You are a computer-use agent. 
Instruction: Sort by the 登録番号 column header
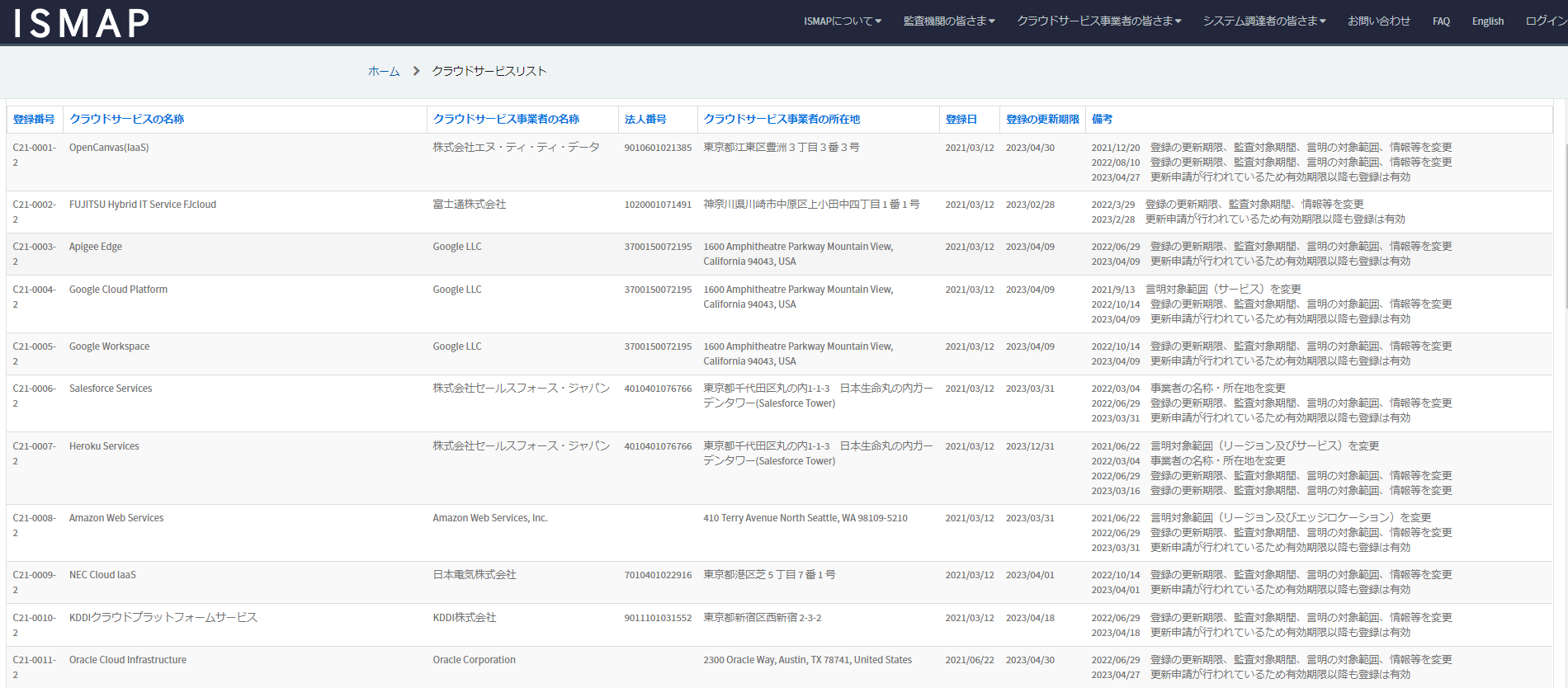click(34, 120)
